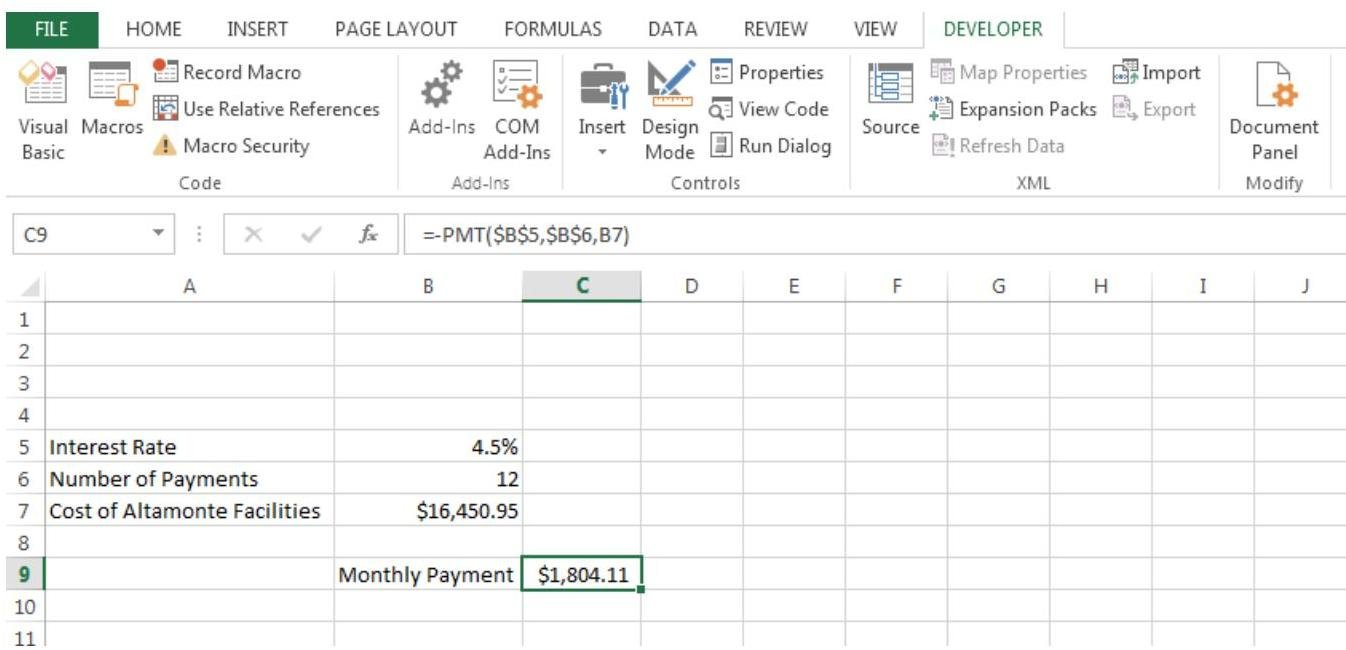
Task: Open the FILE tab
Action: (x=51, y=29)
